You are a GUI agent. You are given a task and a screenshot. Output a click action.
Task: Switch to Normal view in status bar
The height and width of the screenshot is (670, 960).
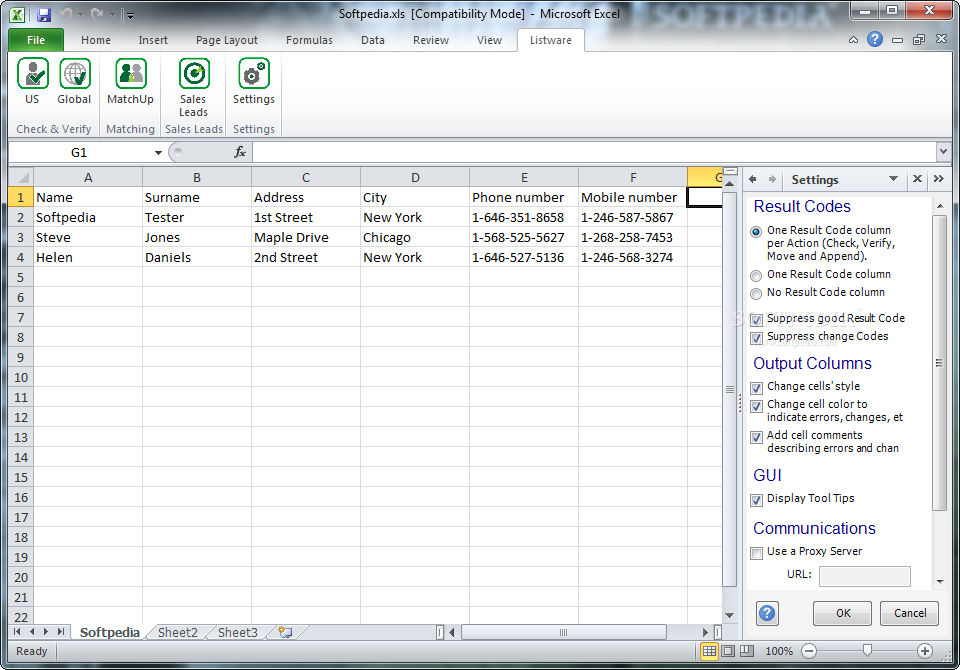click(709, 651)
